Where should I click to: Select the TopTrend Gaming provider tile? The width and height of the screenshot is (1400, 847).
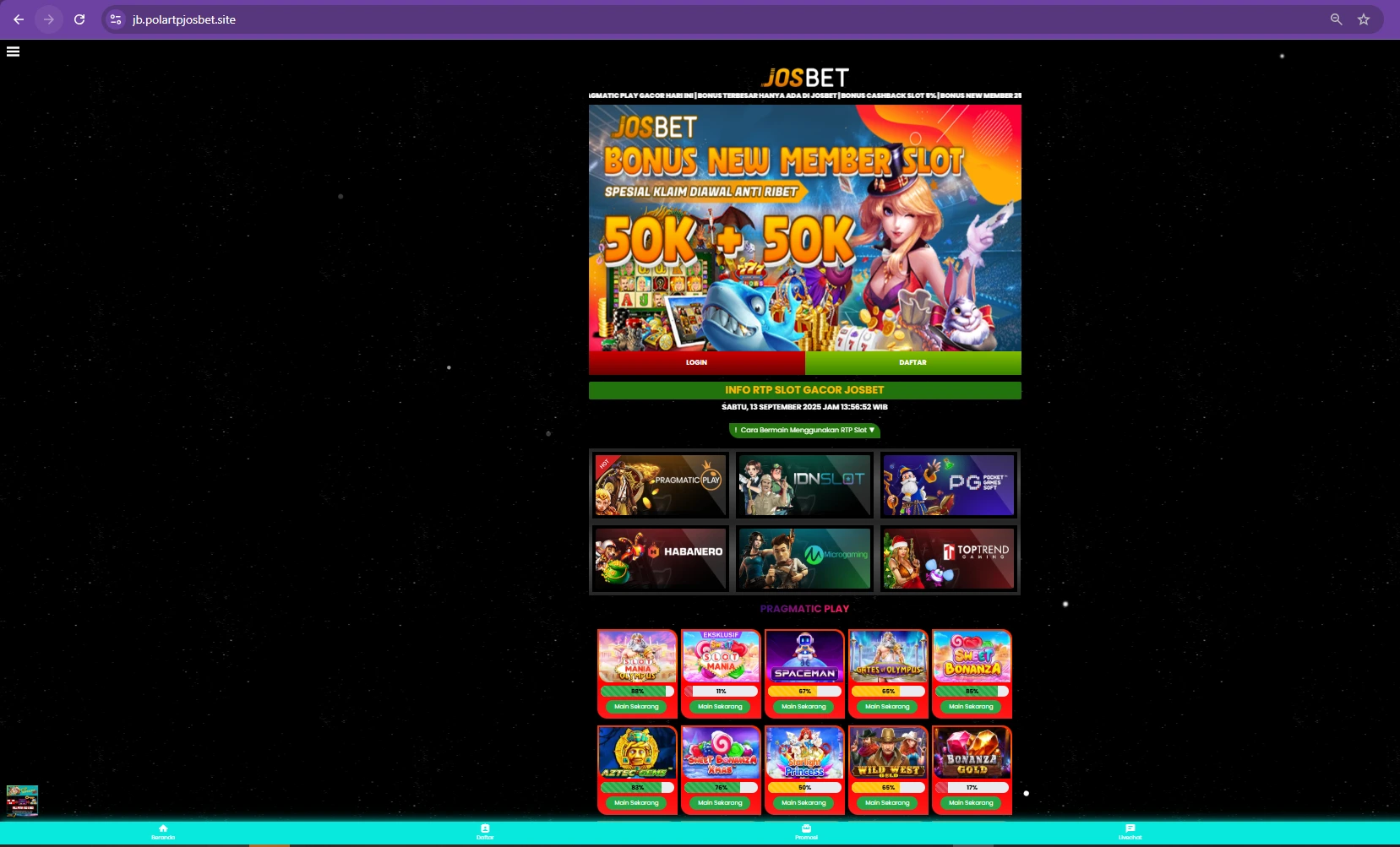click(x=948, y=558)
